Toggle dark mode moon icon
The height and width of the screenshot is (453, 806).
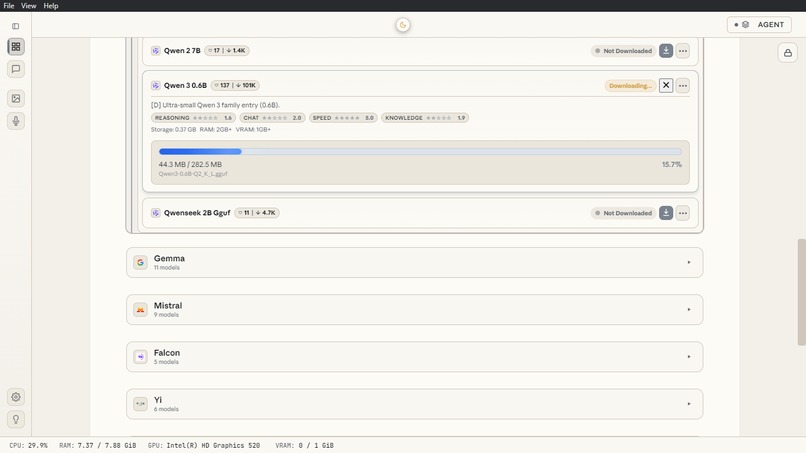[x=403, y=25]
